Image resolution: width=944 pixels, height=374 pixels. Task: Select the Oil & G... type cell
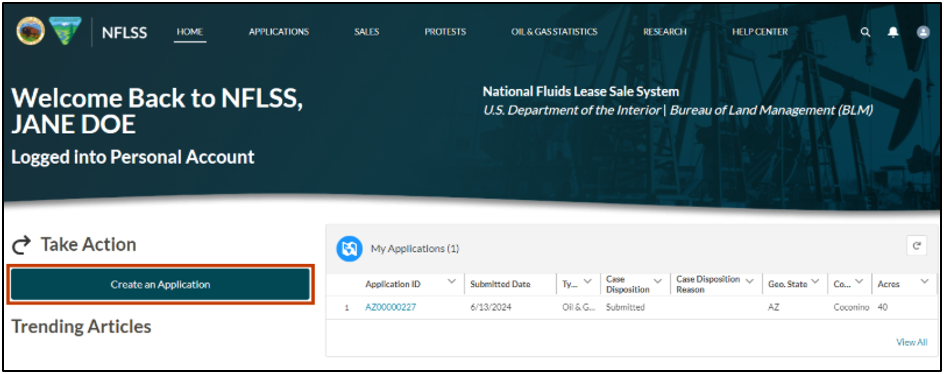click(x=579, y=307)
